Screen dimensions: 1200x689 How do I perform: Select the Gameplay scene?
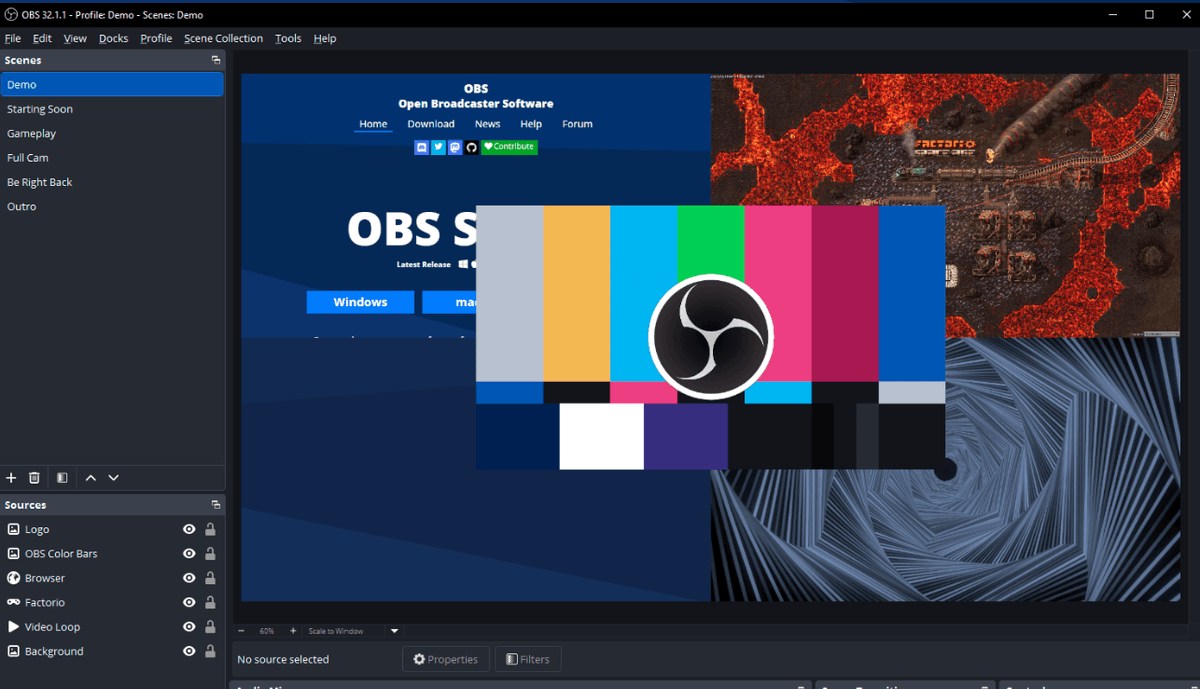pyautogui.click(x=112, y=133)
